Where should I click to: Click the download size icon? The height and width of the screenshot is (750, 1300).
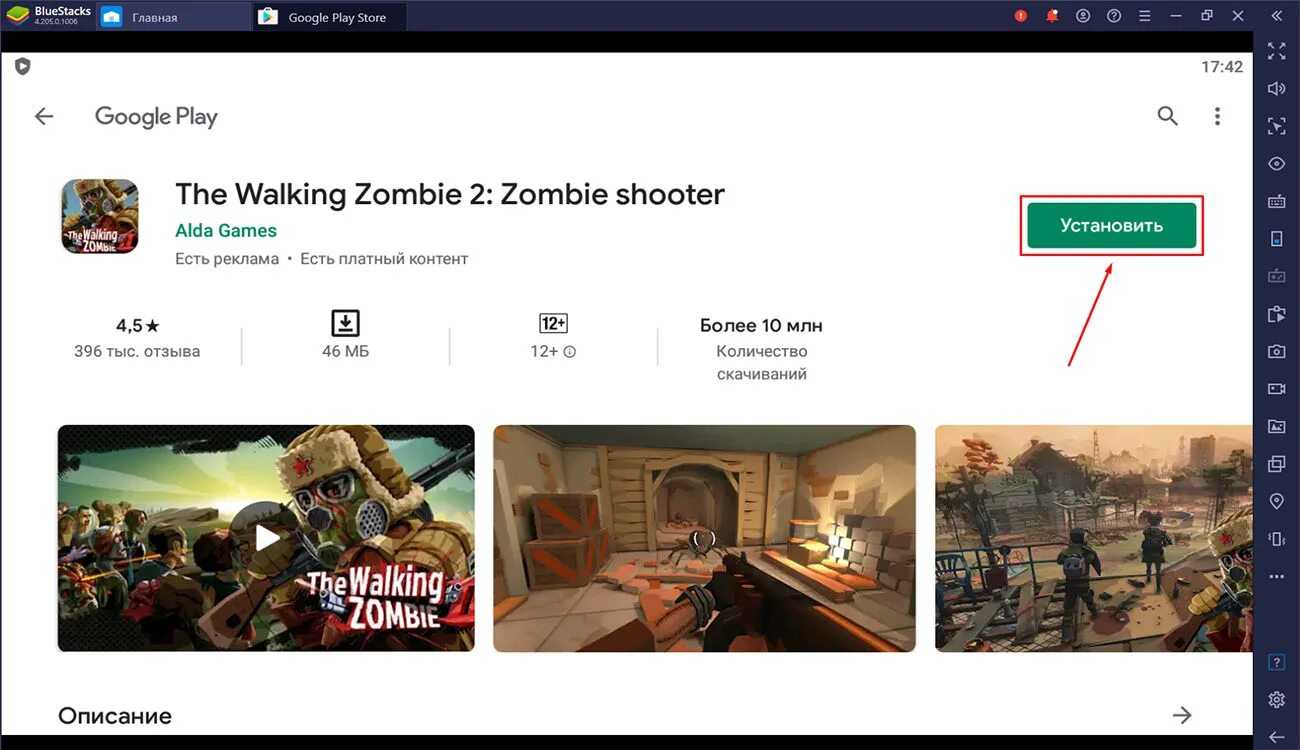coord(345,323)
